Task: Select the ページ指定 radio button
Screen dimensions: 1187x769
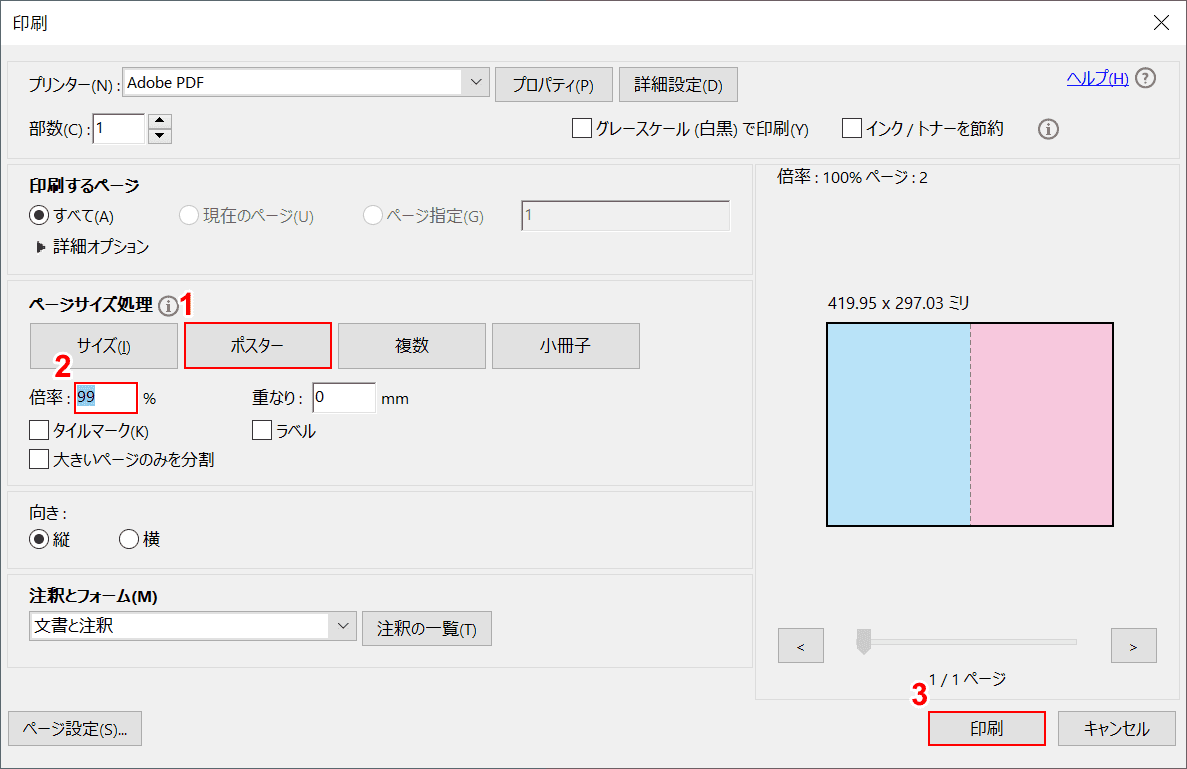Action: [x=372, y=216]
